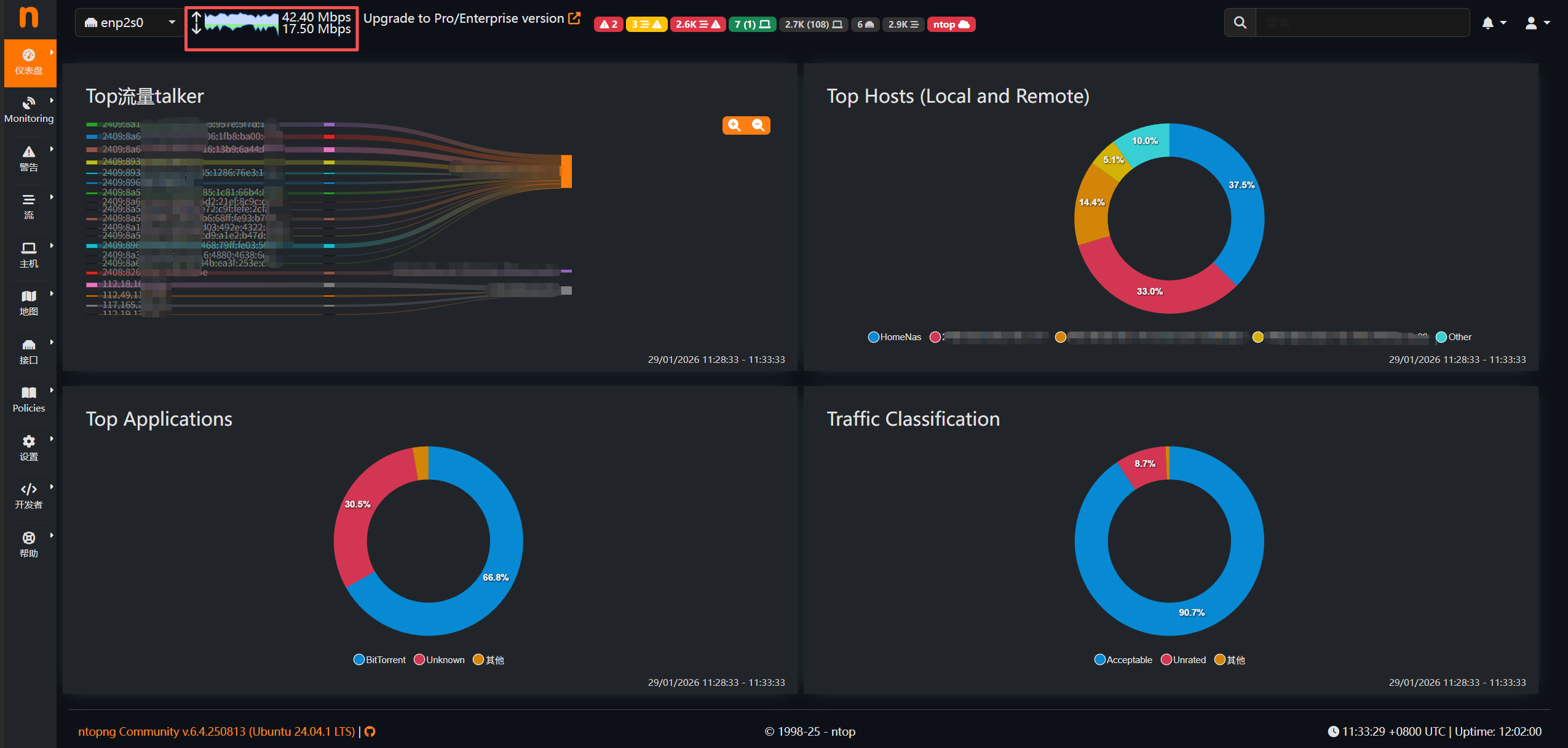Image resolution: width=1568 pixels, height=748 pixels.
Task: Open the Developer (开发者) sidebar icon
Action: pos(29,496)
